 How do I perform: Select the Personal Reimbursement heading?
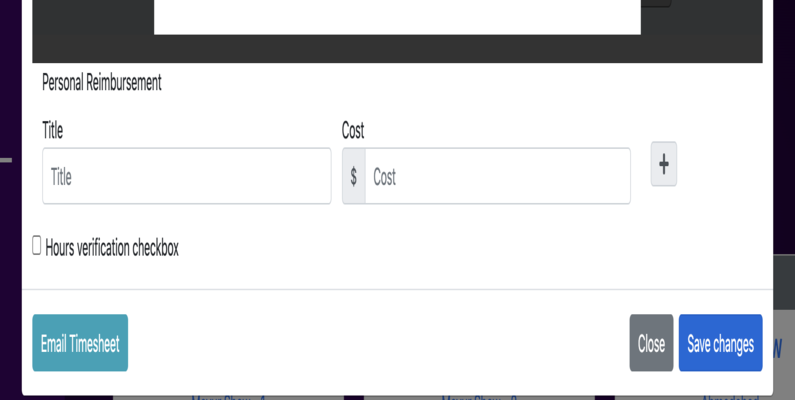click(x=101, y=82)
